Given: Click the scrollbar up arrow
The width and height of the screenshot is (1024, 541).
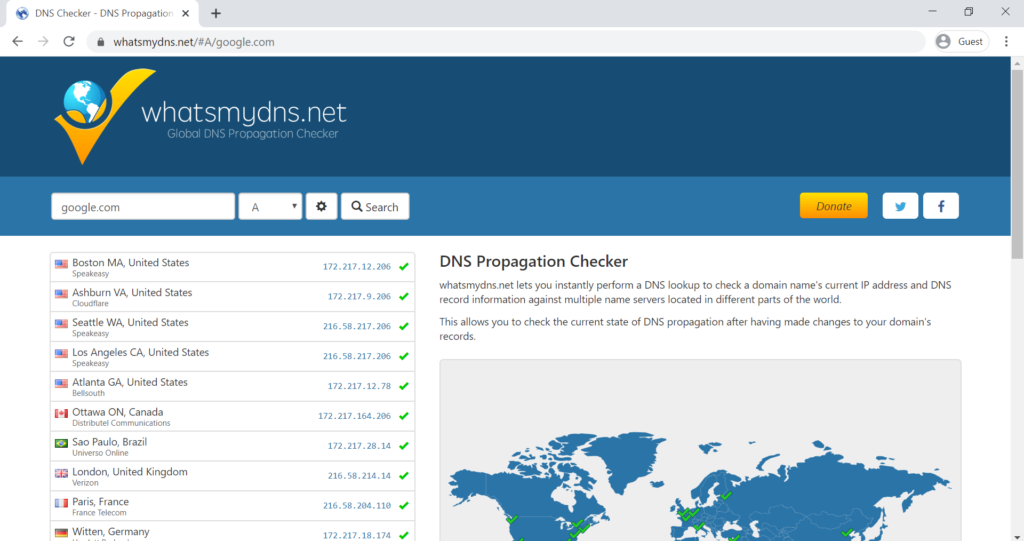Looking at the screenshot, I should point(1017,63).
